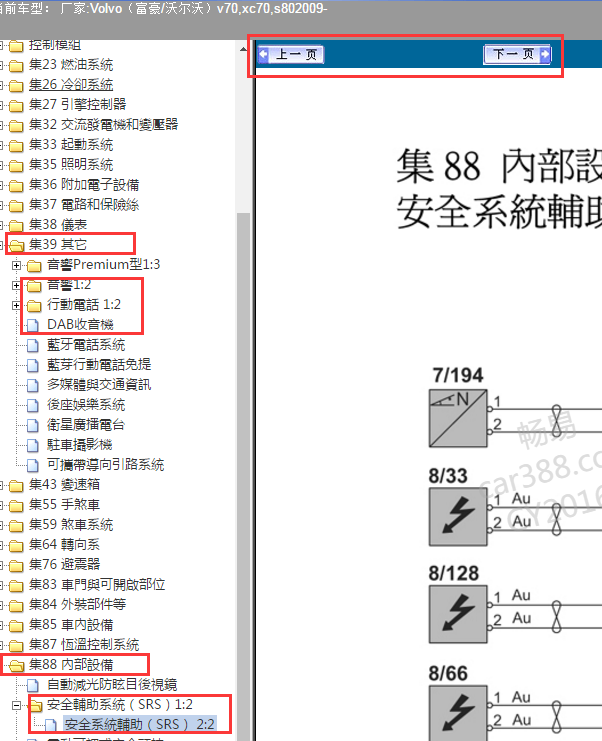Click the document icon of 衛星廣播電台
602x741 pixels.
(x=33, y=426)
